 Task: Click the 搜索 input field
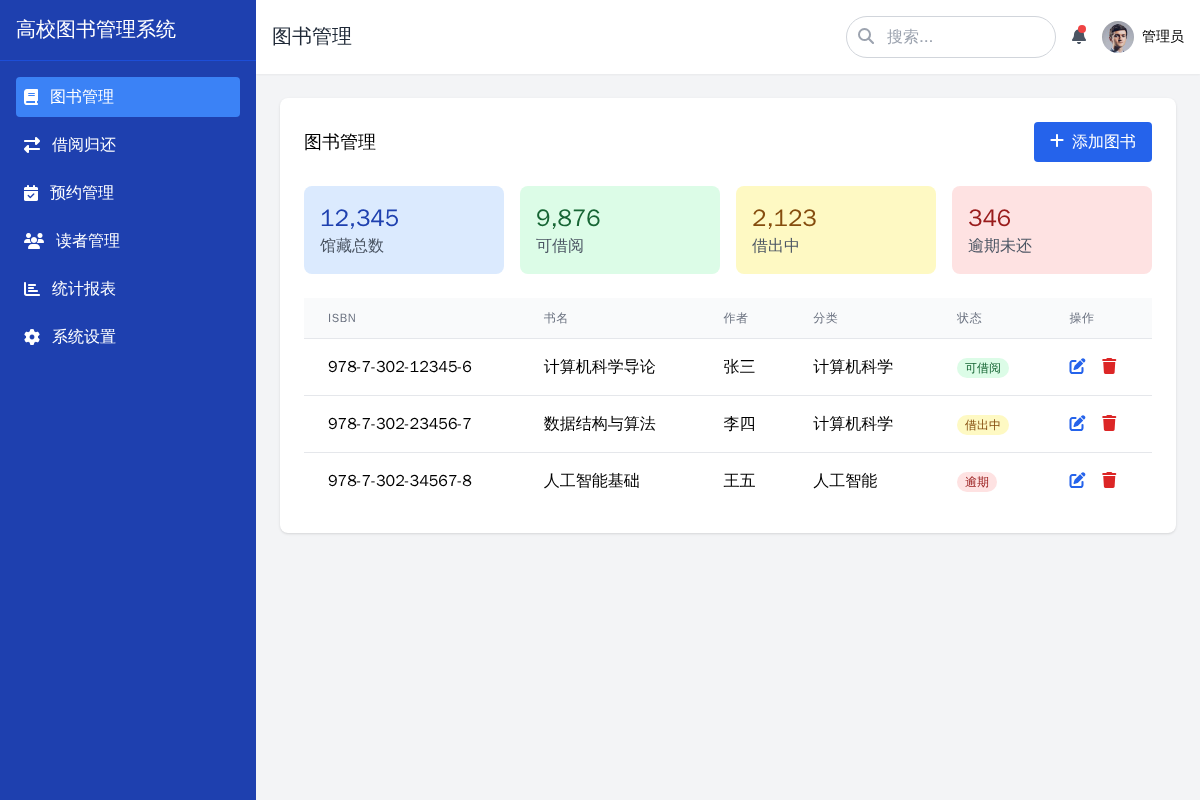(x=950, y=36)
